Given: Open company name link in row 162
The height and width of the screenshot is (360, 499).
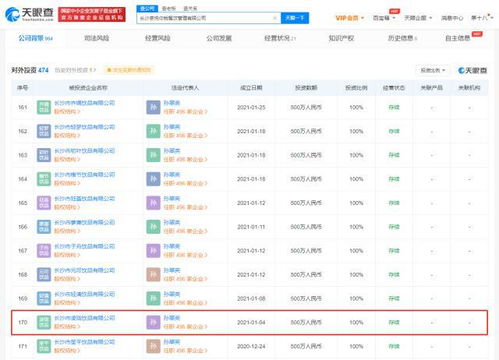Looking at the screenshot, I should [85, 127].
